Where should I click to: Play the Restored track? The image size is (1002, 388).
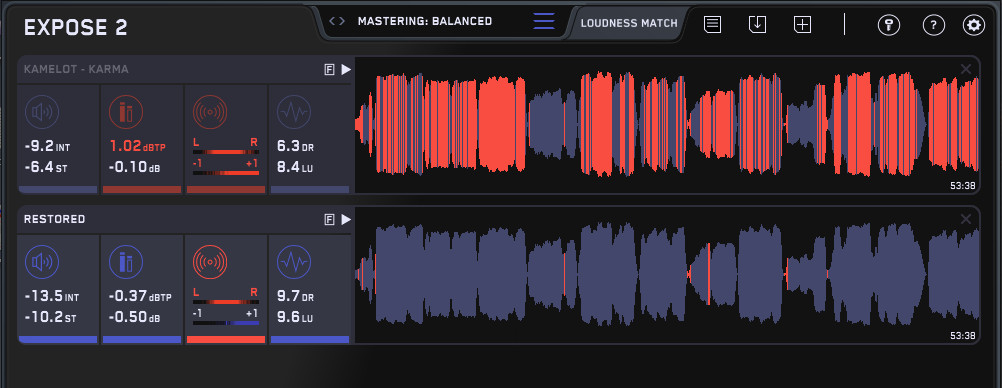click(x=346, y=220)
